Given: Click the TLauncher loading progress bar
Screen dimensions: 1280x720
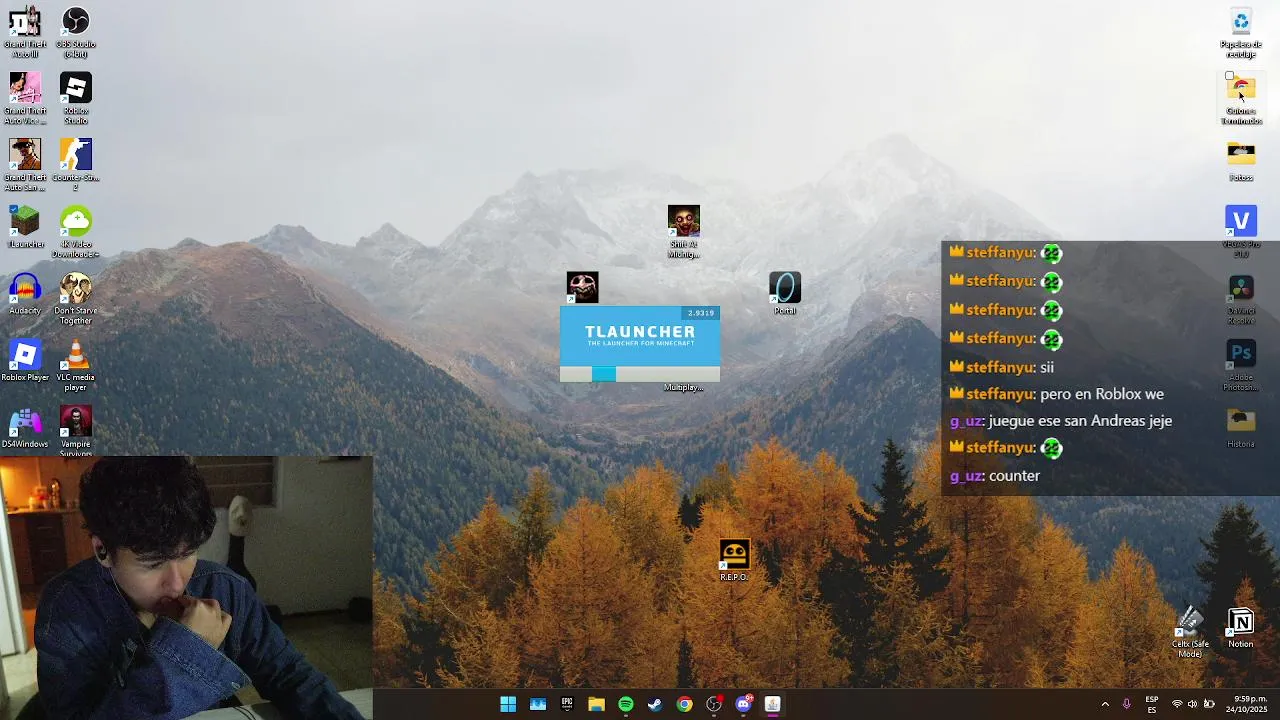Looking at the screenshot, I should 640,374.
